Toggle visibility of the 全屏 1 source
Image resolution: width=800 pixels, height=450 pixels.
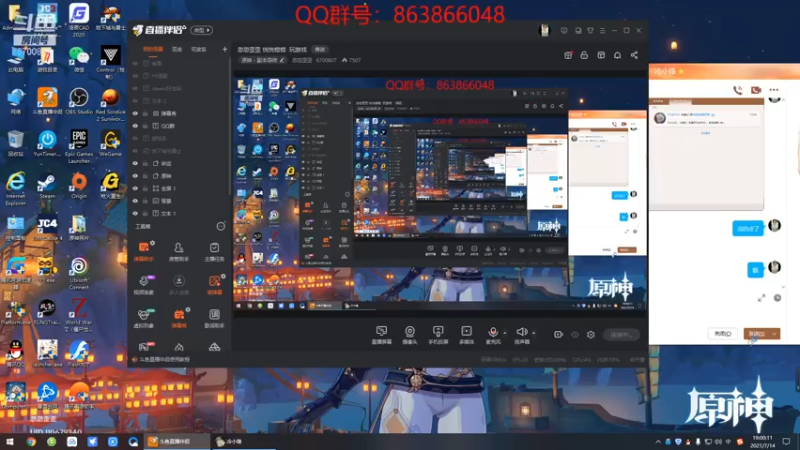pyautogui.click(x=135, y=188)
